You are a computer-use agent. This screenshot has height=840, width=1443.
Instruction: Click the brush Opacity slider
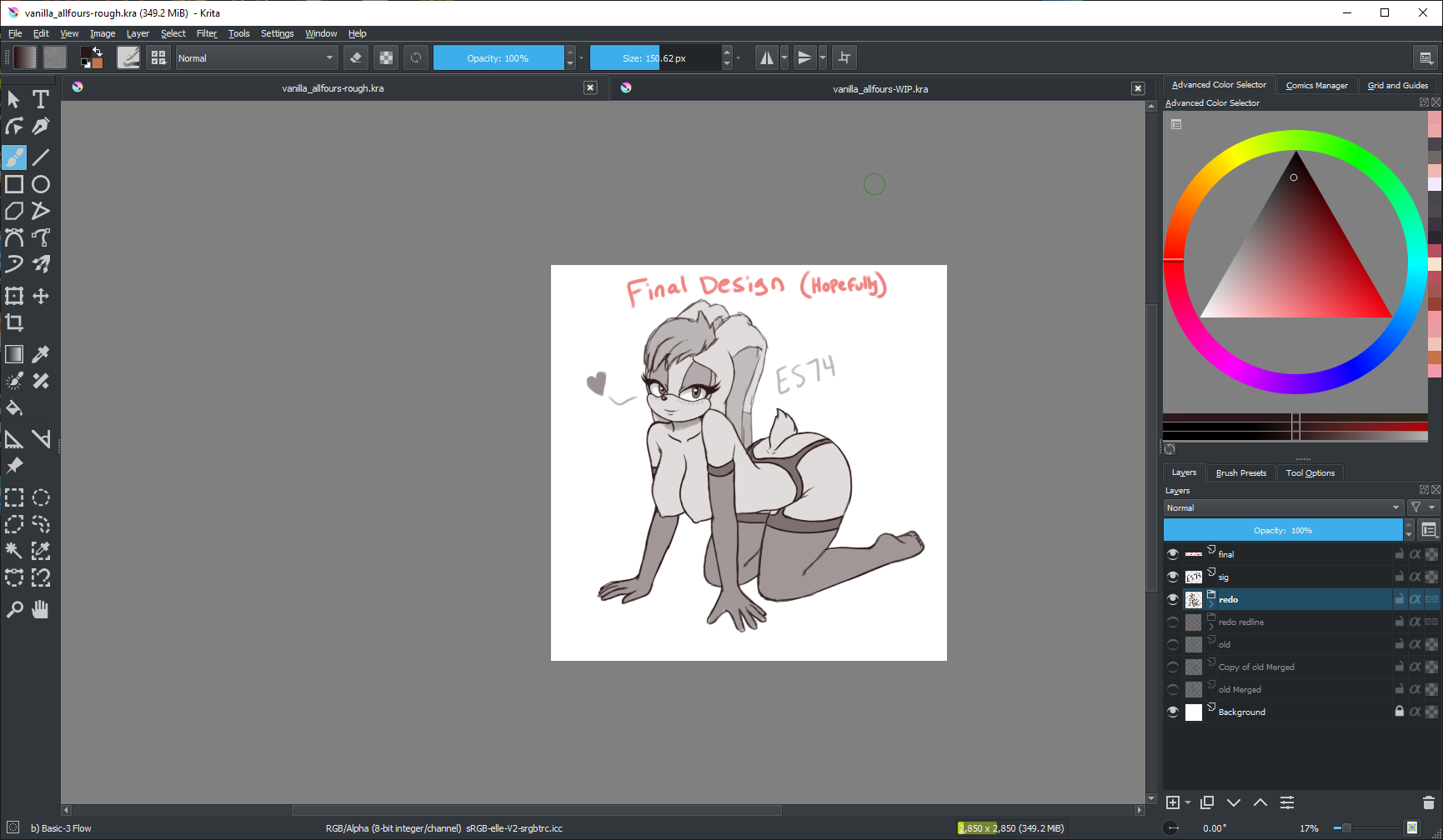click(499, 57)
